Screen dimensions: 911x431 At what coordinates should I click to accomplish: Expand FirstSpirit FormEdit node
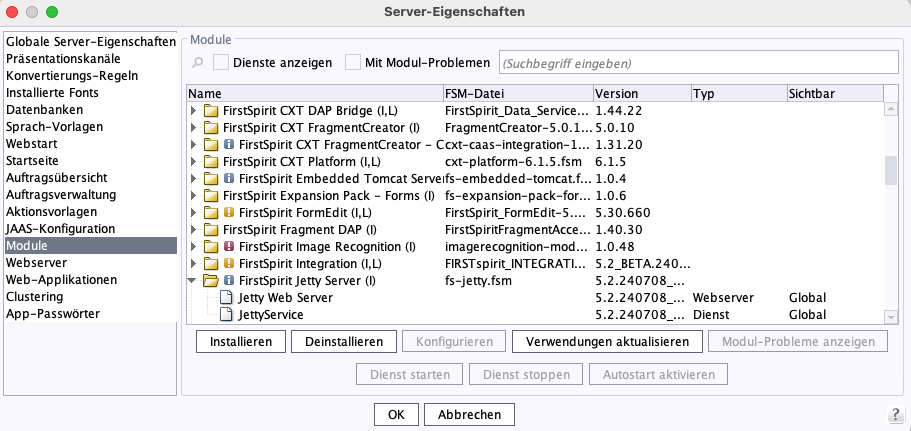194,213
